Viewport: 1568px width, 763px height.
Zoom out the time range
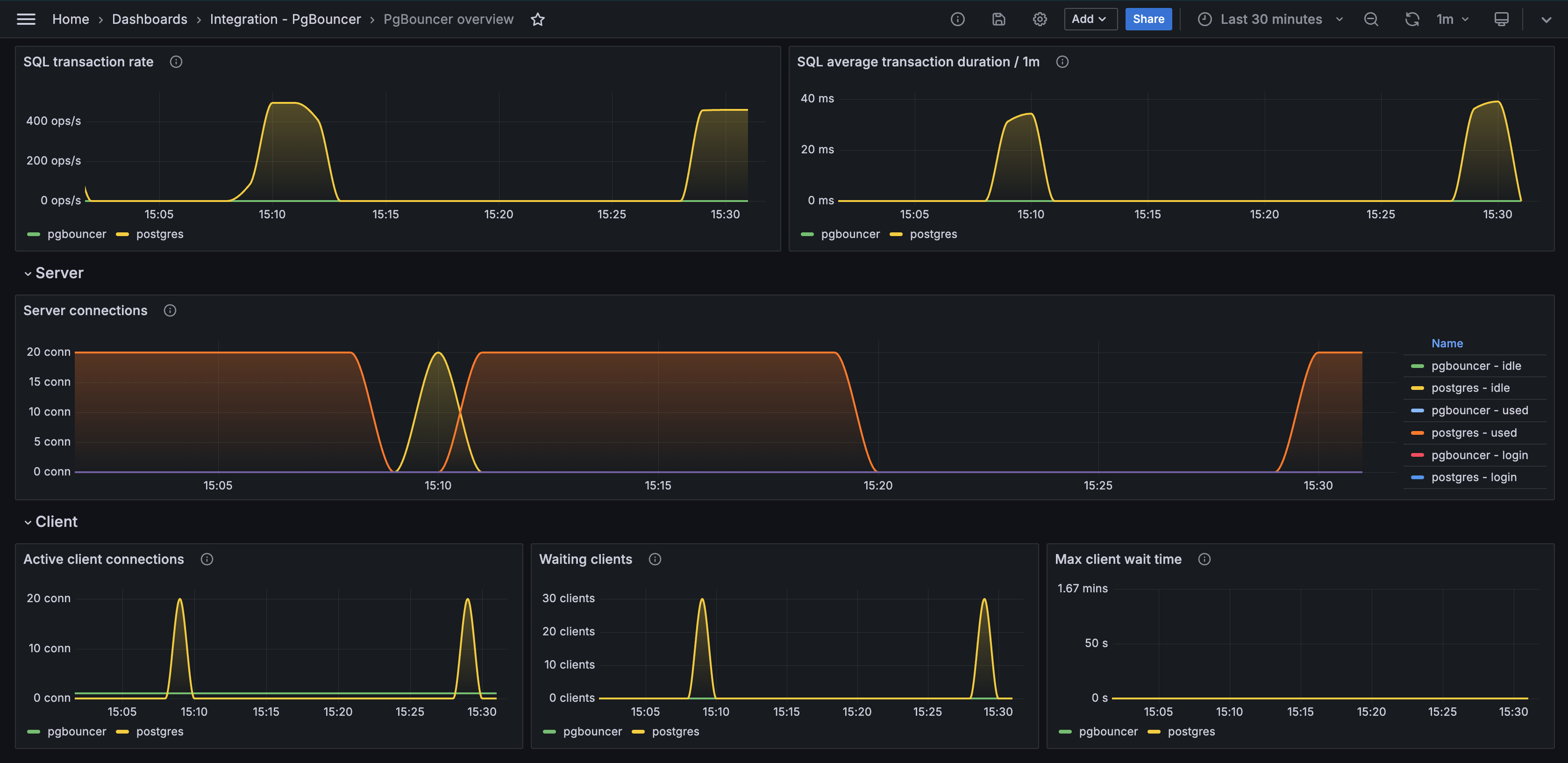pyautogui.click(x=1371, y=20)
